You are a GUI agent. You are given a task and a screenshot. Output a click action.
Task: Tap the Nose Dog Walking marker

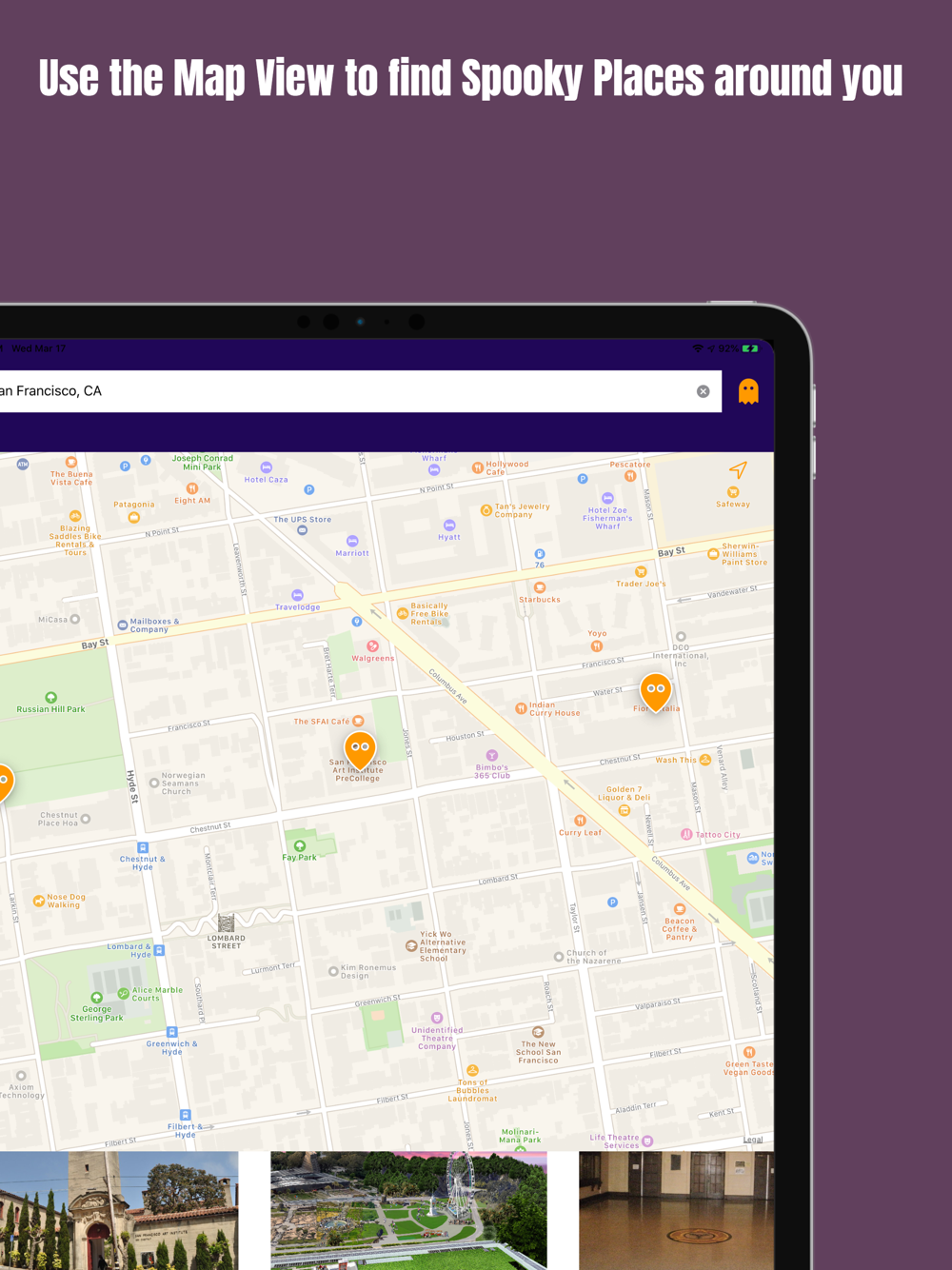(x=39, y=900)
